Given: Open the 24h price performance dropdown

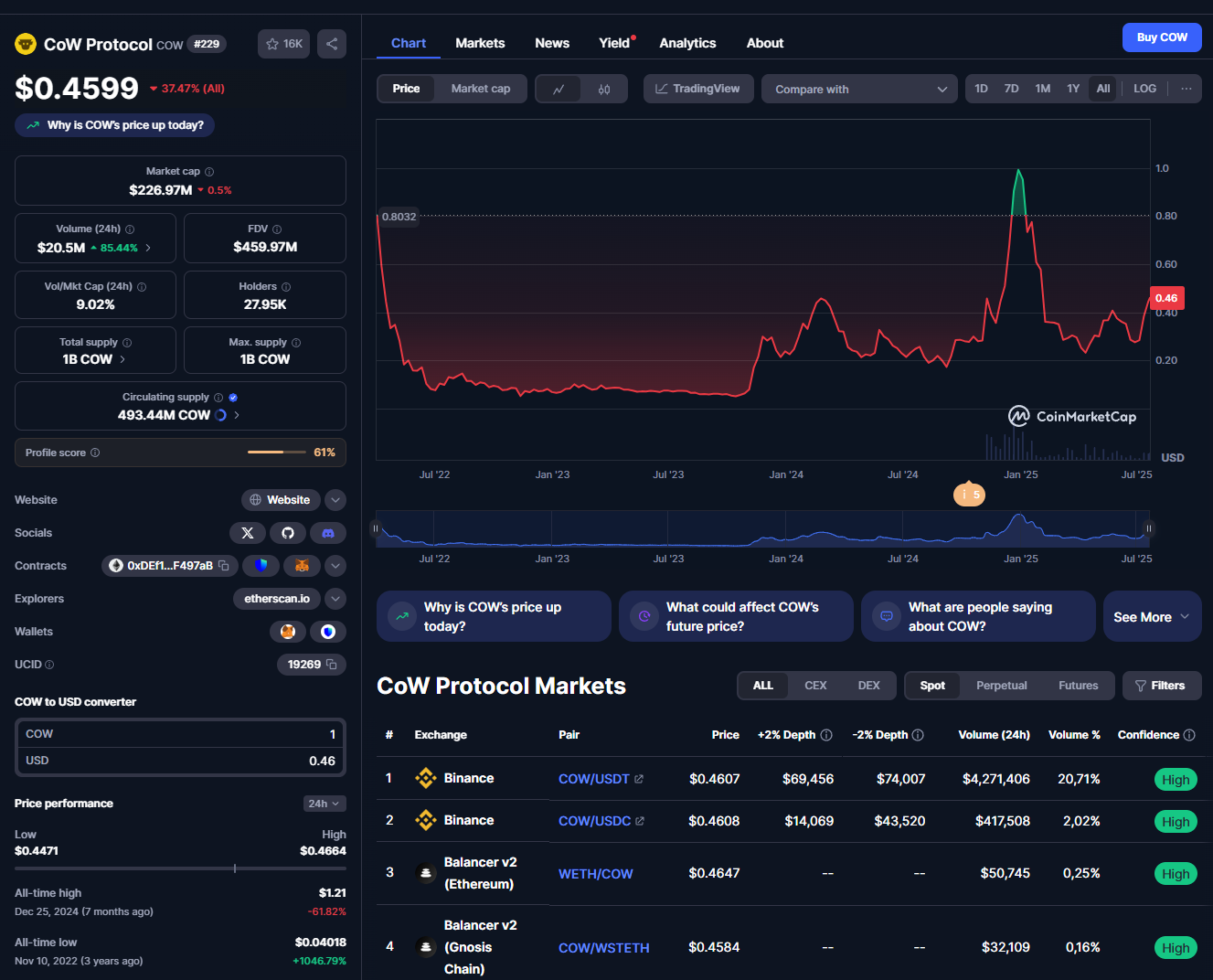Looking at the screenshot, I should 325,804.
